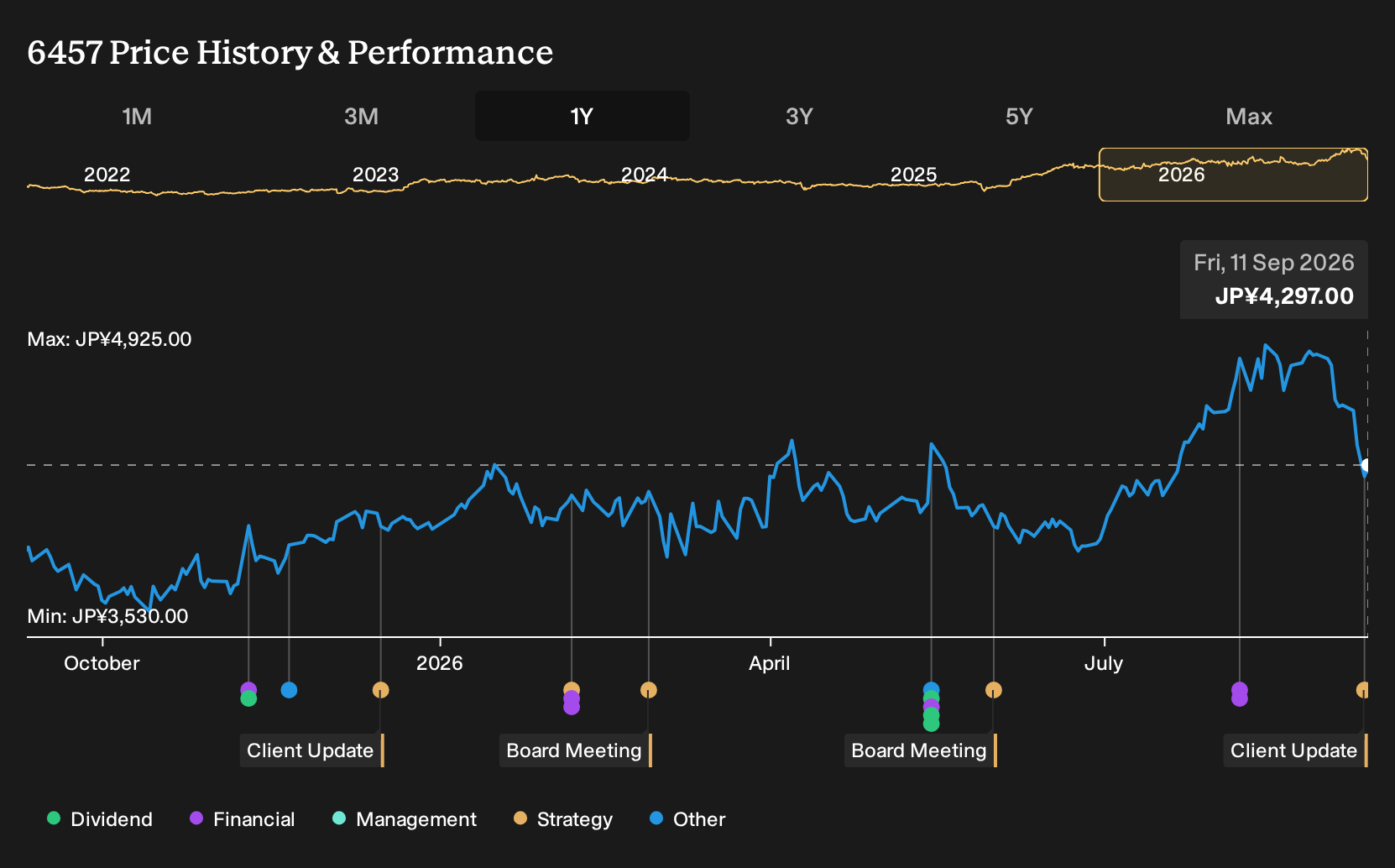
Task: Toggle Strategy events in the legend
Action: 563,819
